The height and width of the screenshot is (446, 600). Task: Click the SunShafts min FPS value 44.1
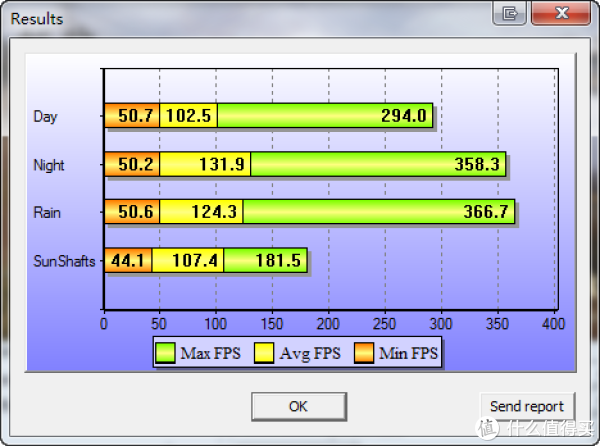click(x=127, y=260)
